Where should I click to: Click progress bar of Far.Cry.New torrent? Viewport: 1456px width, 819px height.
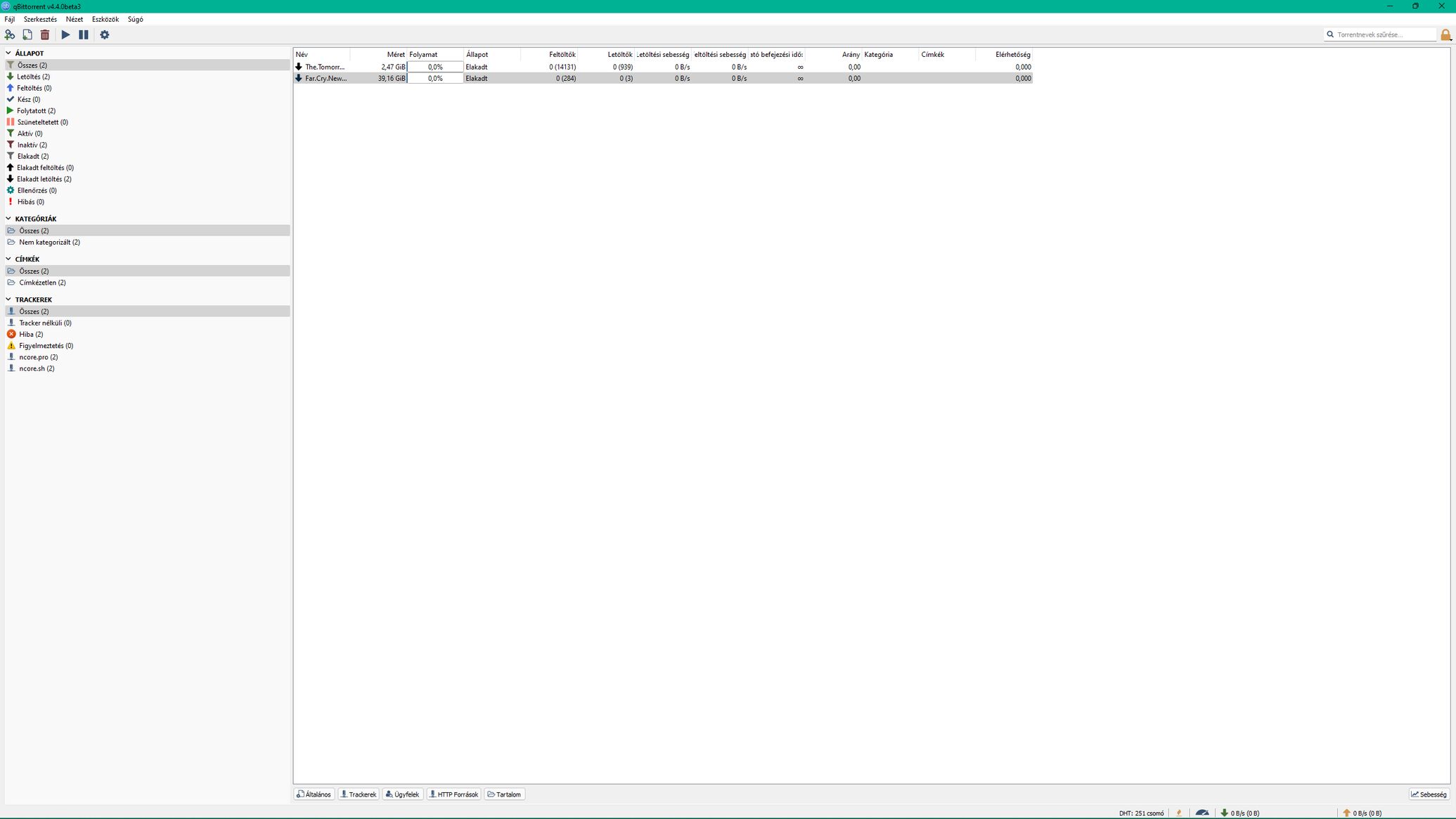pyautogui.click(x=435, y=79)
